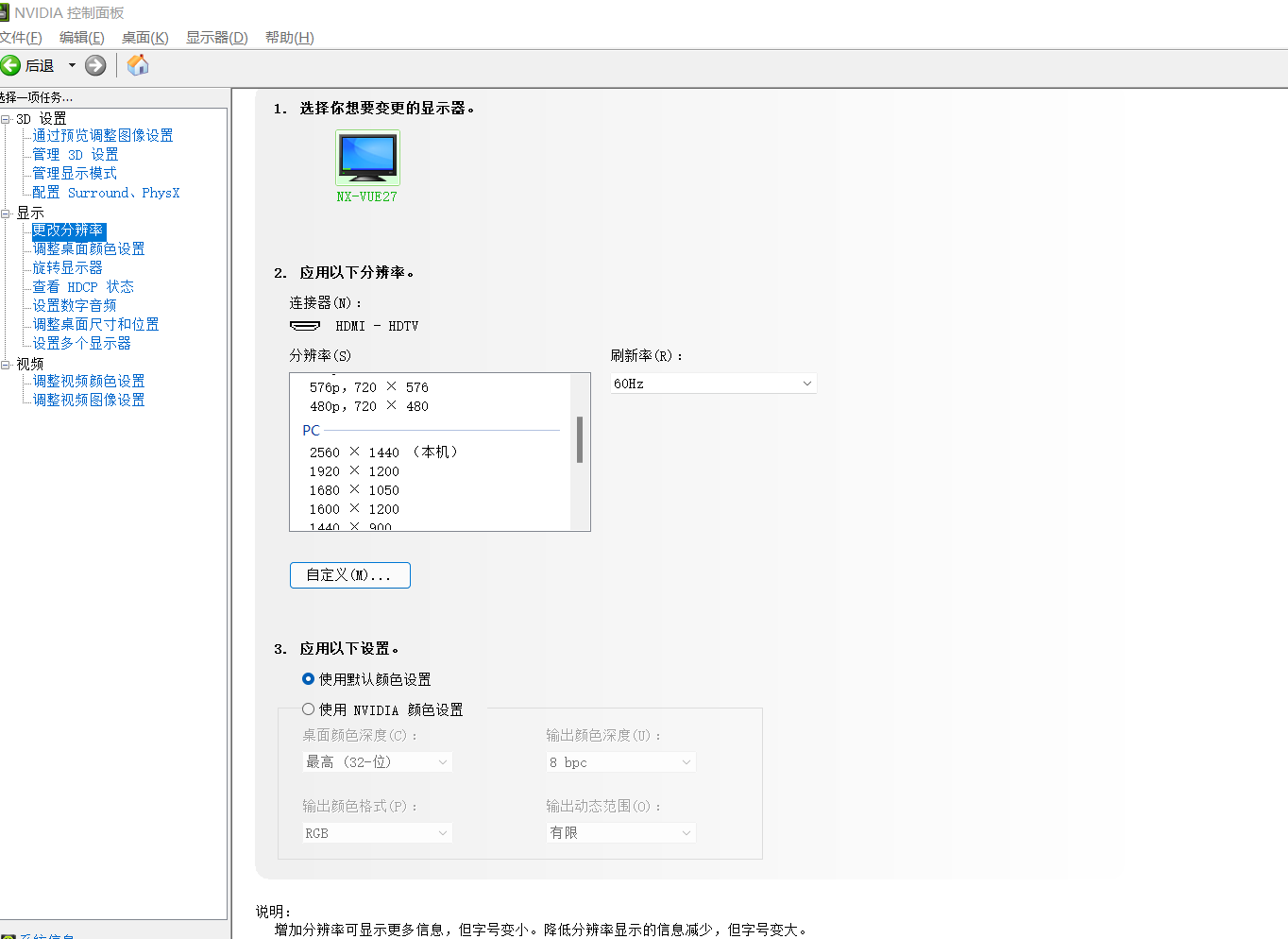
Task: Click the Forward arrow icon
Action: (x=95, y=65)
